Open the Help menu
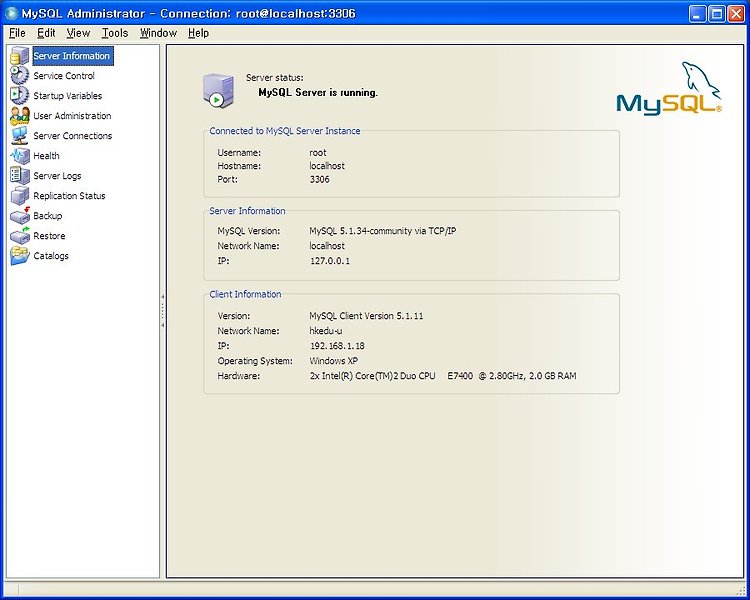 coord(198,33)
